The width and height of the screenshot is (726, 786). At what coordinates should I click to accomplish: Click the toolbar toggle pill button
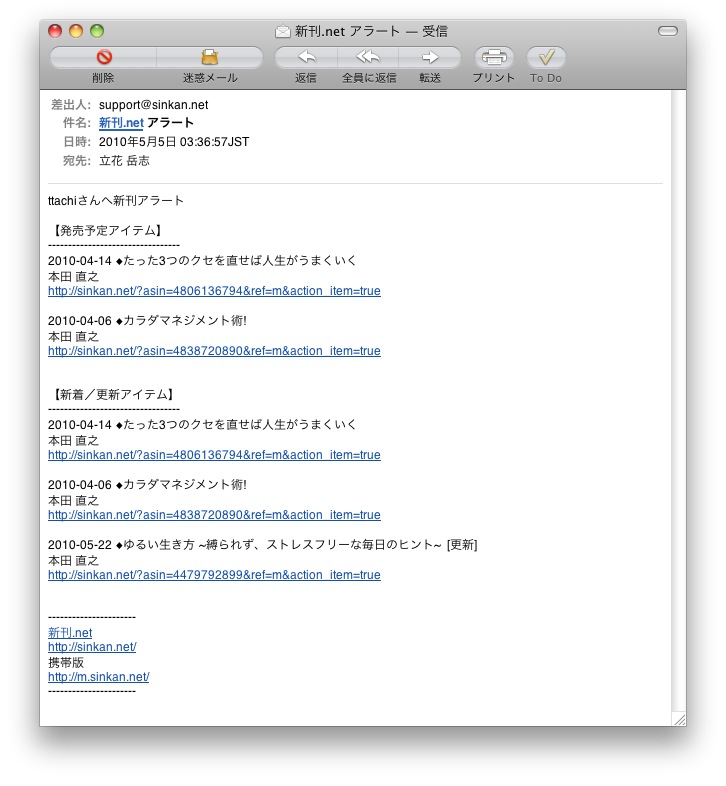pos(667,31)
